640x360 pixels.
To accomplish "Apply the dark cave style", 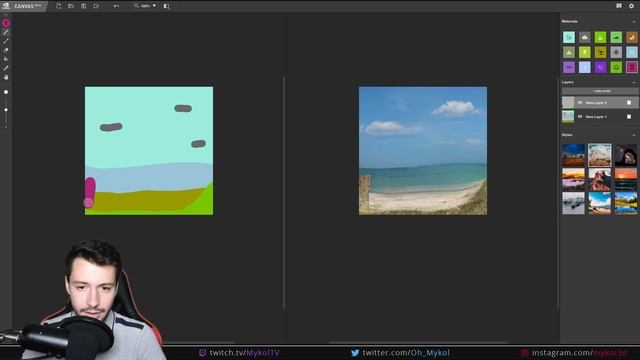I will pyautogui.click(x=626, y=155).
